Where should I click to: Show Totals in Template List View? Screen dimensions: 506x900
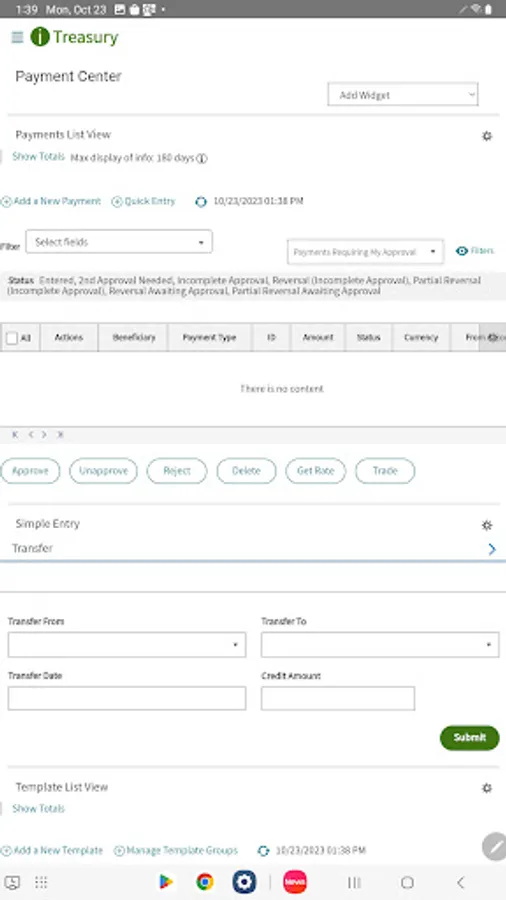tap(38, 809)
